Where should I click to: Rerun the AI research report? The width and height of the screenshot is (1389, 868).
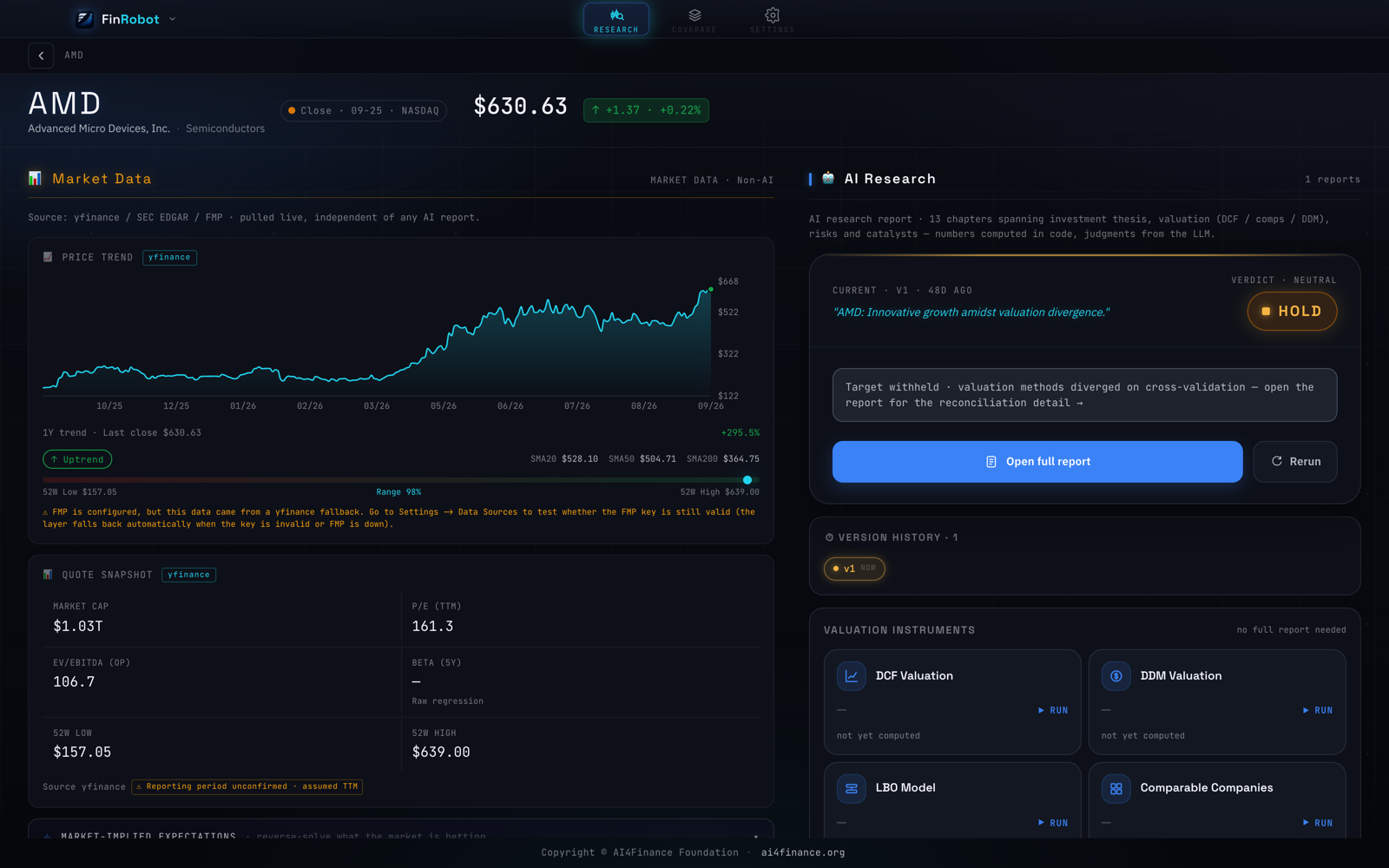point(1295,462)
